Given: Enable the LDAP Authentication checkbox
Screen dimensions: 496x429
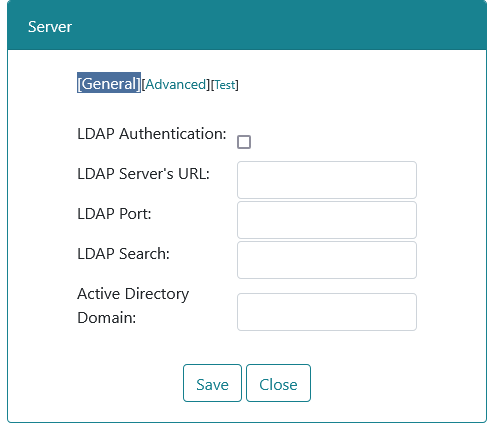Looking at the screenshot, I should [x=244, y=142].
